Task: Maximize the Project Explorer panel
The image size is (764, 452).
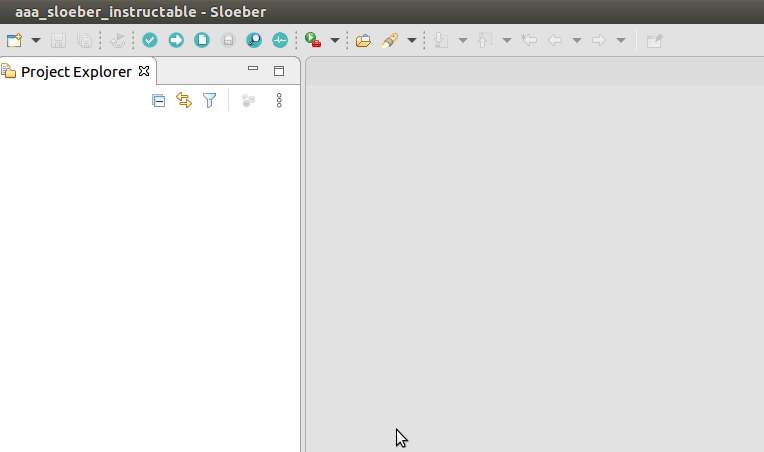Action: tap(279, 71)
